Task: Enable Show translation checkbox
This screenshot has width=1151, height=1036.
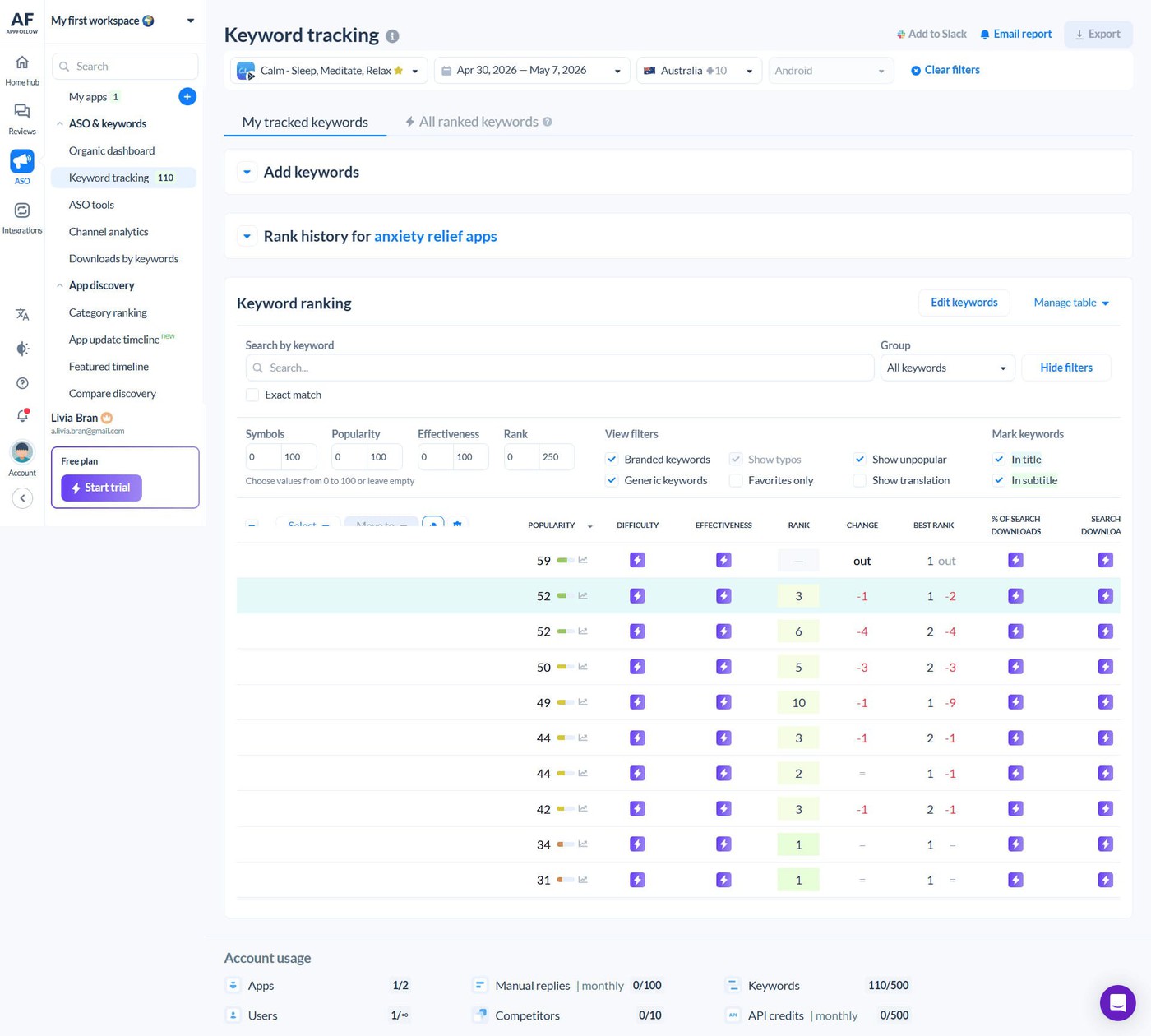Action: click(859, 480)
